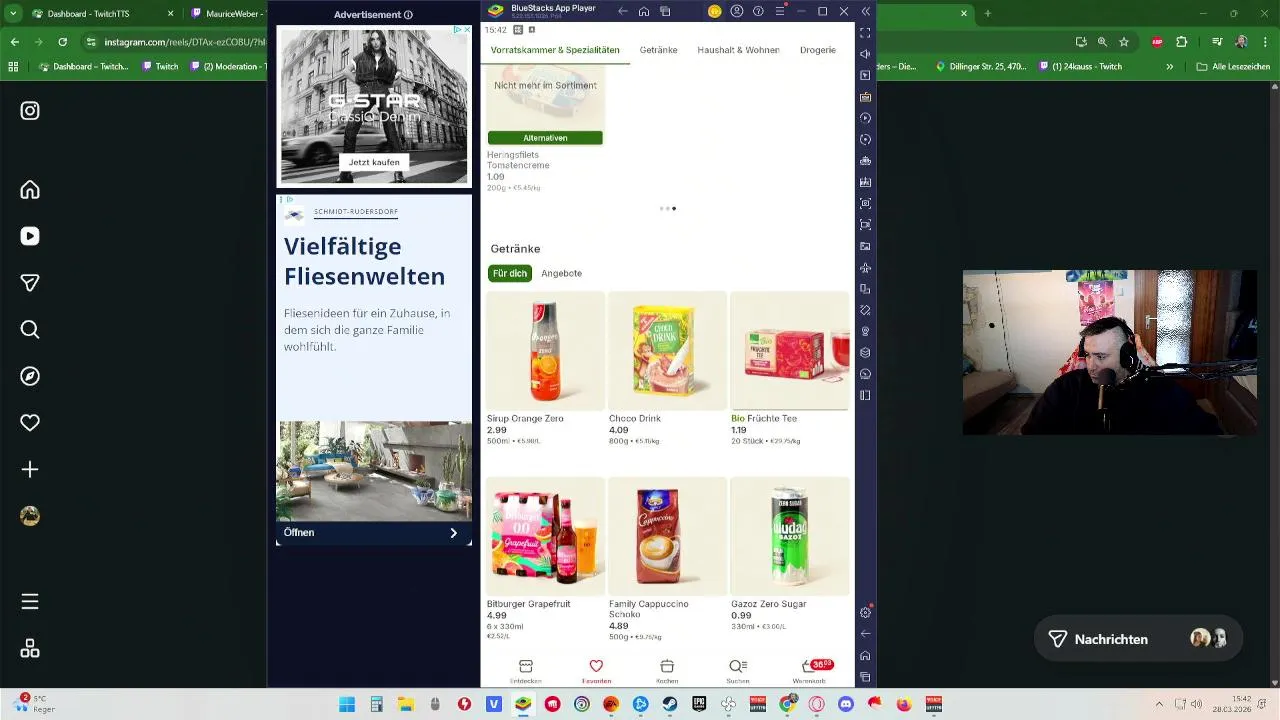1280x720 pixels.
Task: Open Steam from Windows taskbar
Action: (x=670, y=704)
